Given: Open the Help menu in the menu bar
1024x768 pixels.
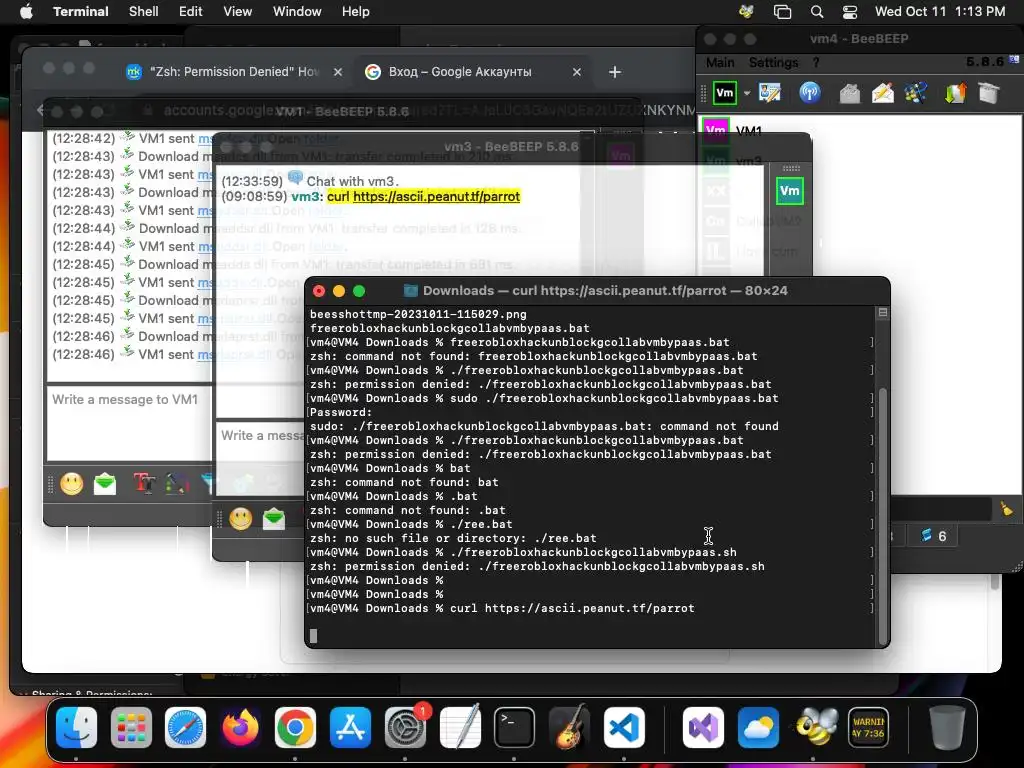Looking at the screenshot, I should click(356, 12).
